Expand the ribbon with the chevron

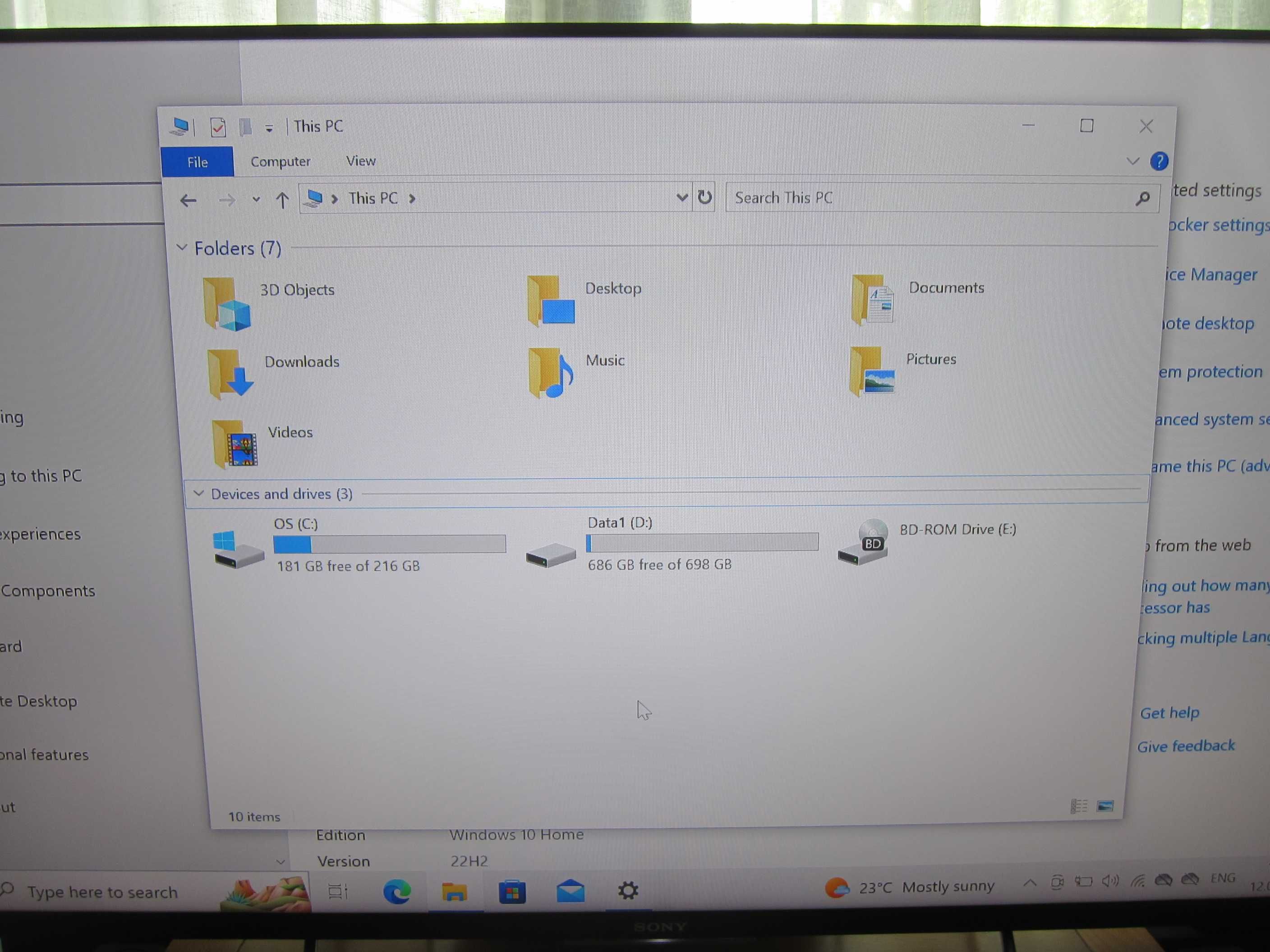(x=1132, y=161)
